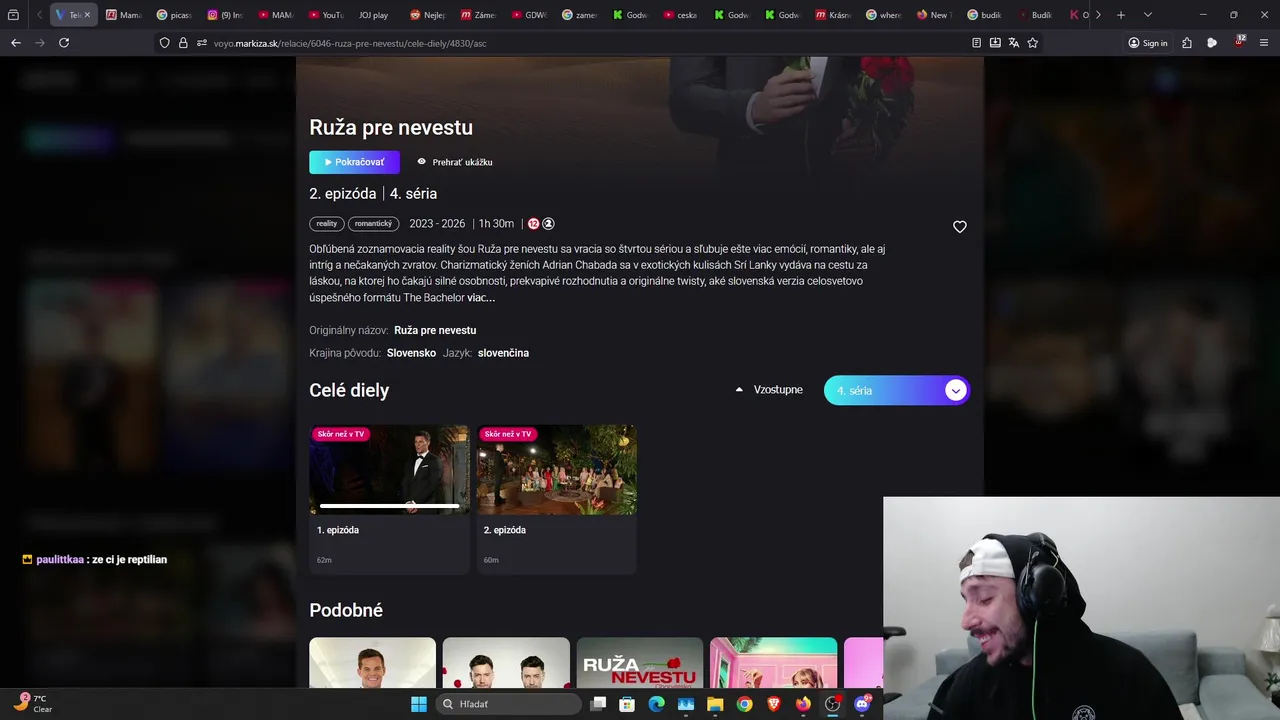
Task: Switch to the Krásn tab
Action: (833, 15)
